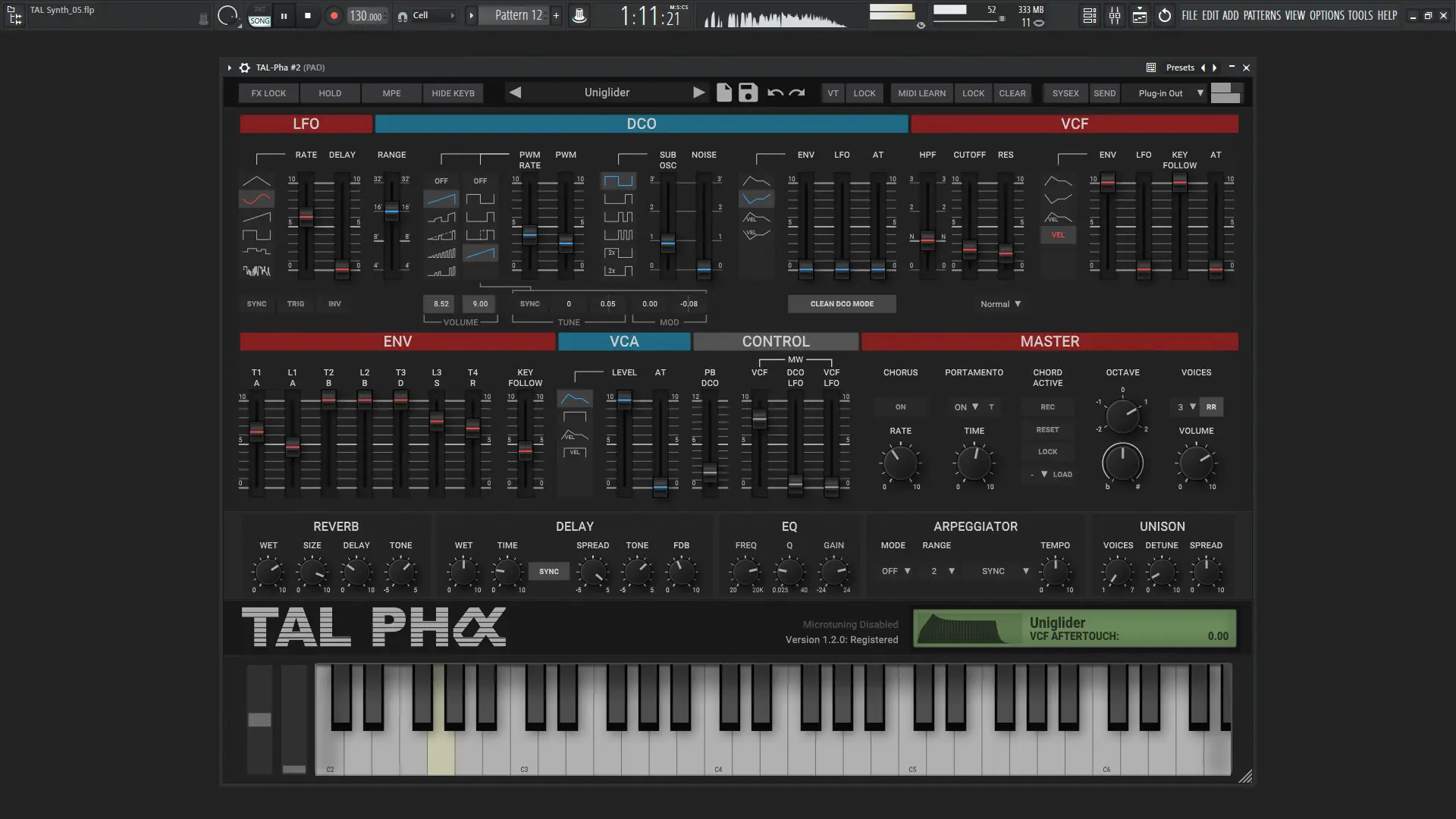Expand the filter Normal mode dropdown
Image resolution: width=1456 pixels, height=819 pixels.
click(1000, 304)
